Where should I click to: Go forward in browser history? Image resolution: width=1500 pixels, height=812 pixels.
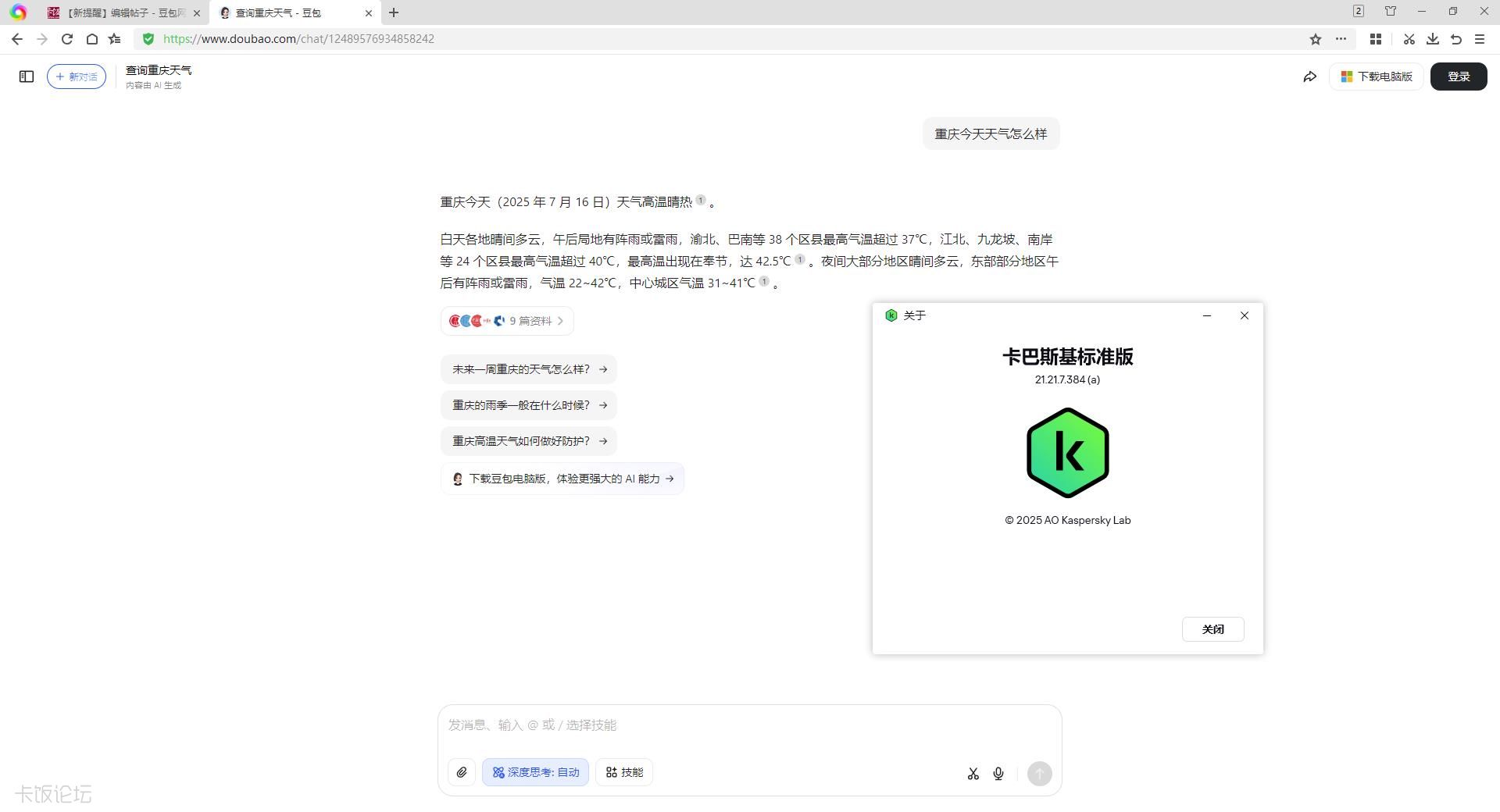41,39
